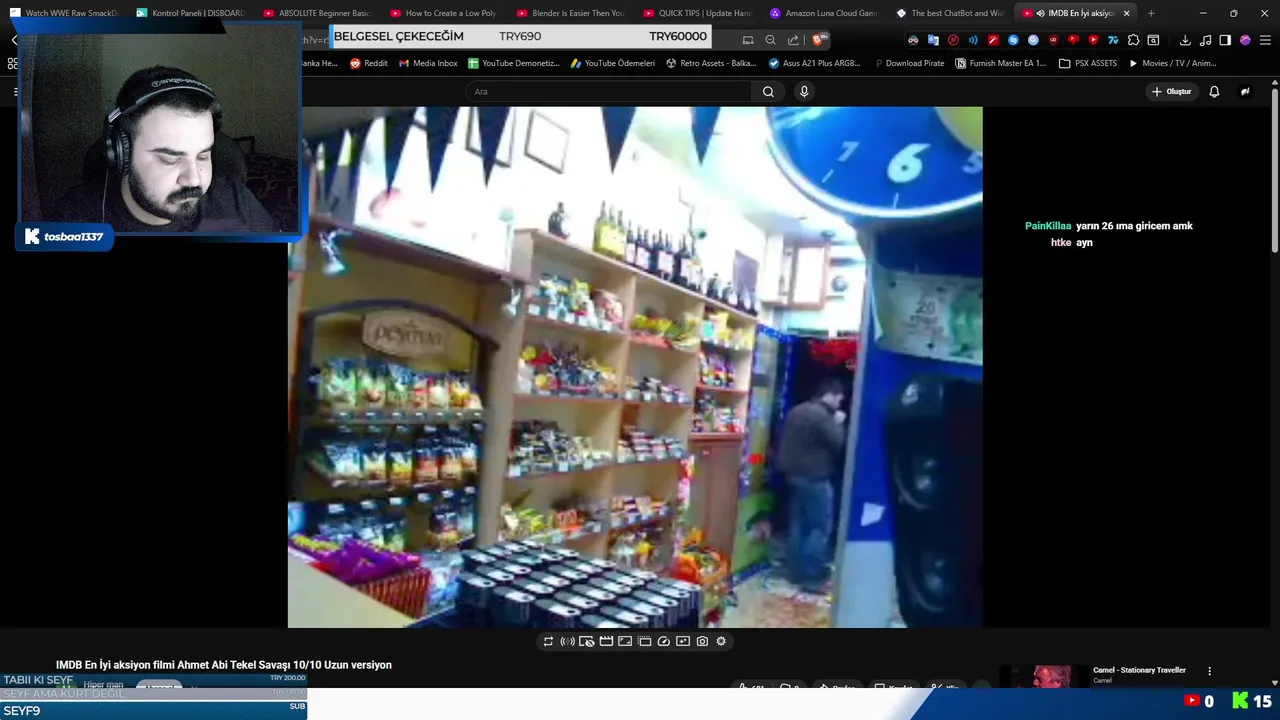Click the Google Translate extension icon
This screenshot has width=1280, height=720.
click(x=933, y=40)
